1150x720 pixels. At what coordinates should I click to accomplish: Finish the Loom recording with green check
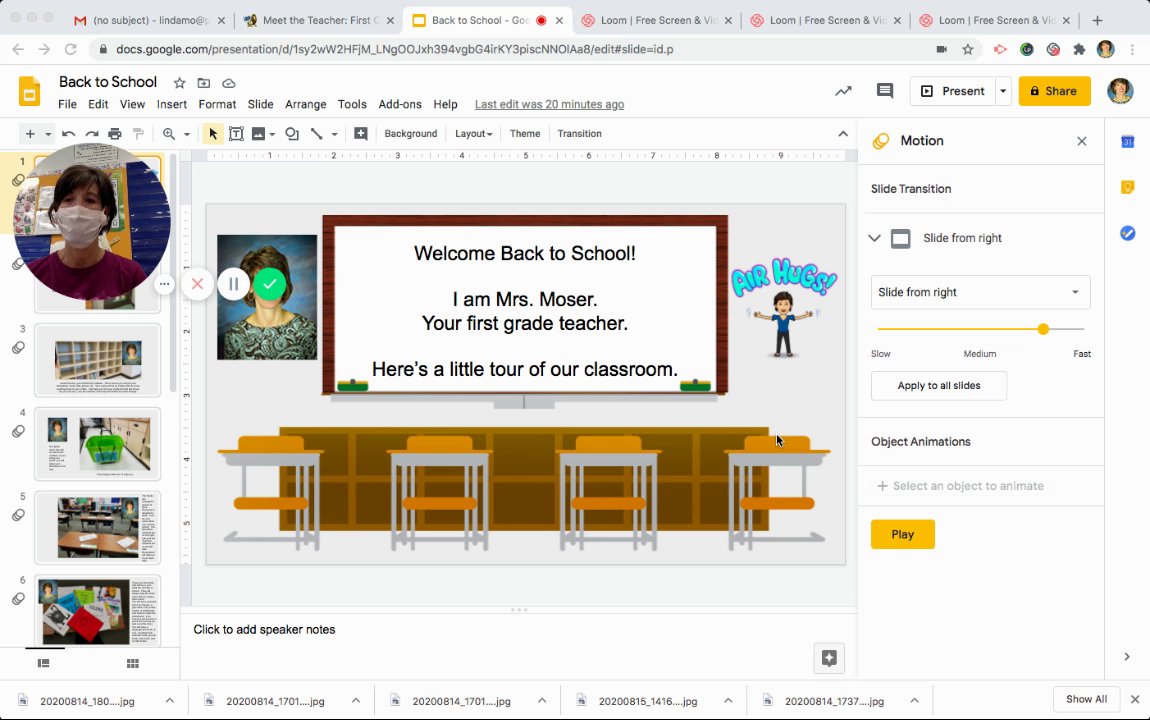[x=270, y=284]
